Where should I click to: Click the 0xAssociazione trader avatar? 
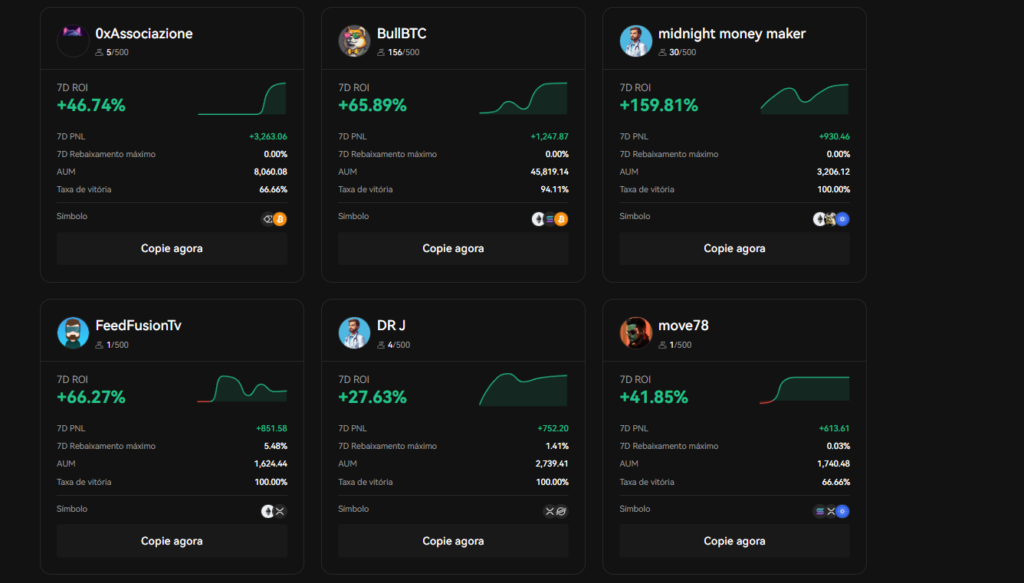[x=73, y=41]
